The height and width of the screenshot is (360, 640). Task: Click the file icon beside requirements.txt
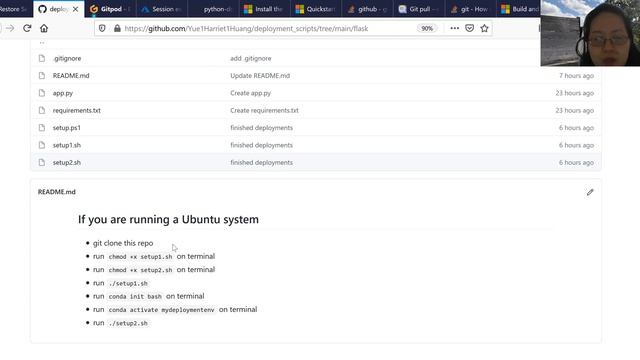(42, 110)
